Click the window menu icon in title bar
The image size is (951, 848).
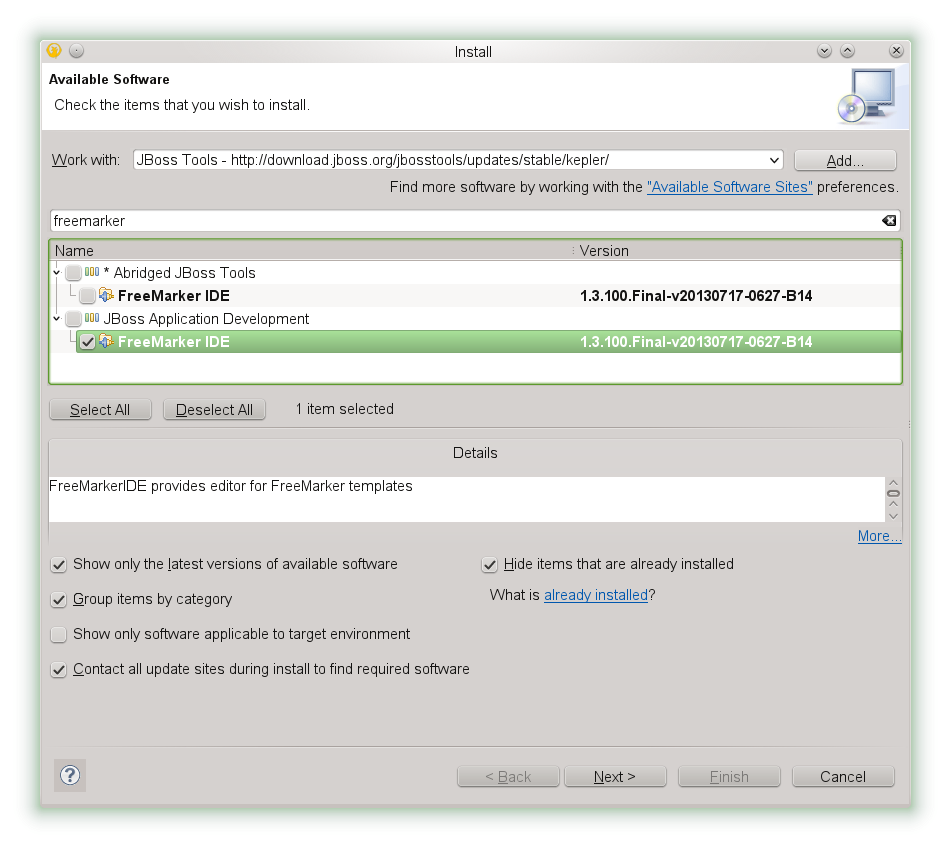54,51
